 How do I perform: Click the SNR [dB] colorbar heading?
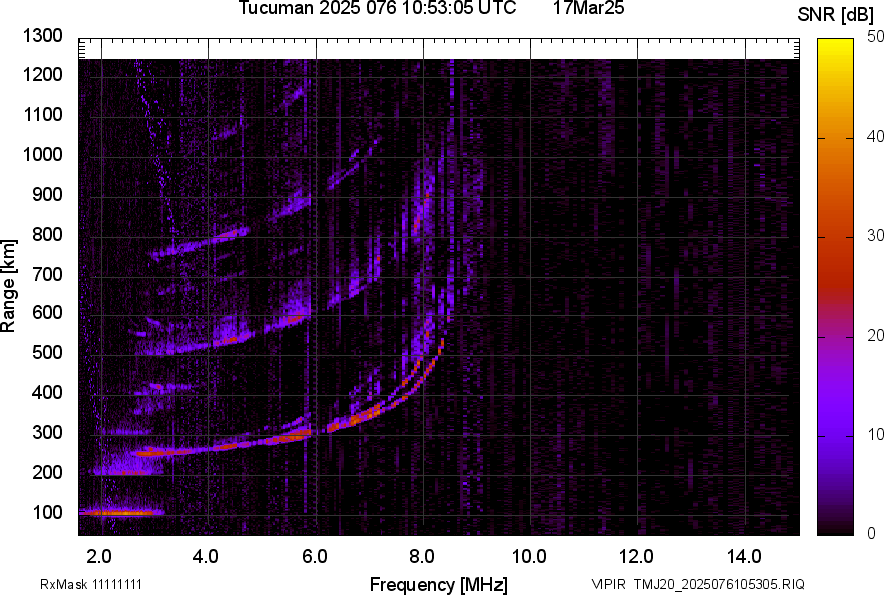click(x=838, y=15)
